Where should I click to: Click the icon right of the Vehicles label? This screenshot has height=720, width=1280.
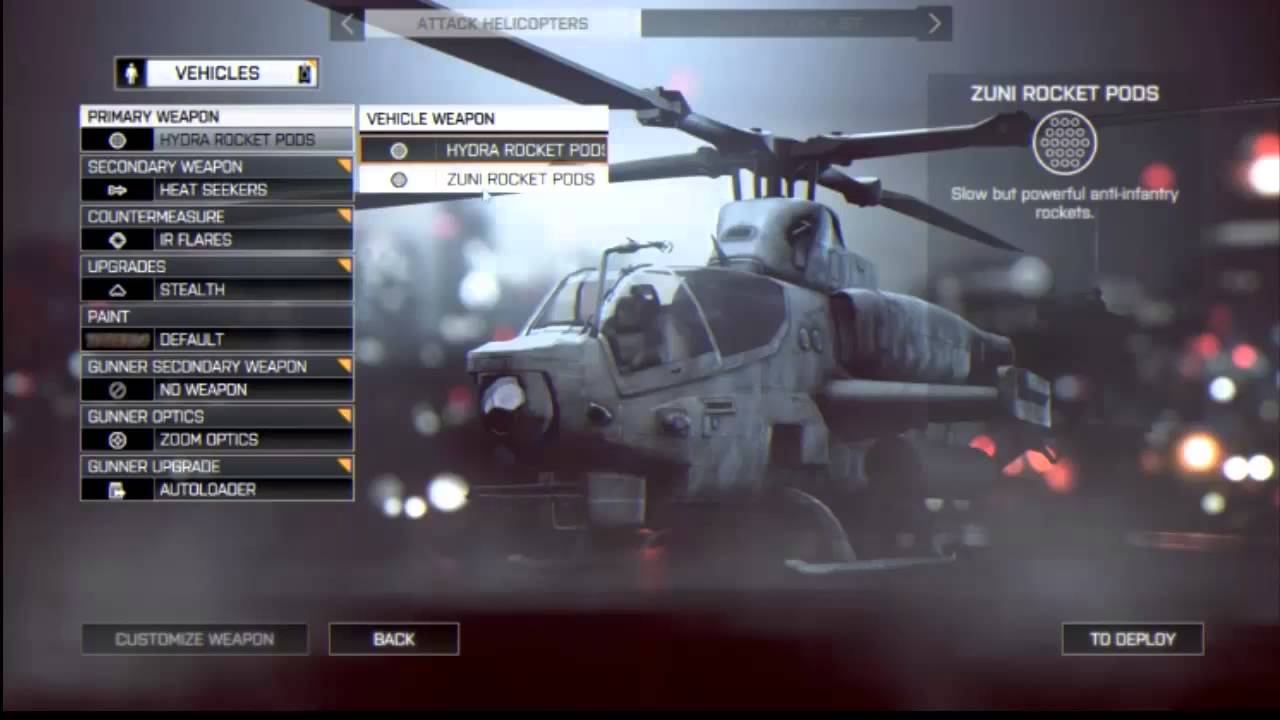point(305,73)
